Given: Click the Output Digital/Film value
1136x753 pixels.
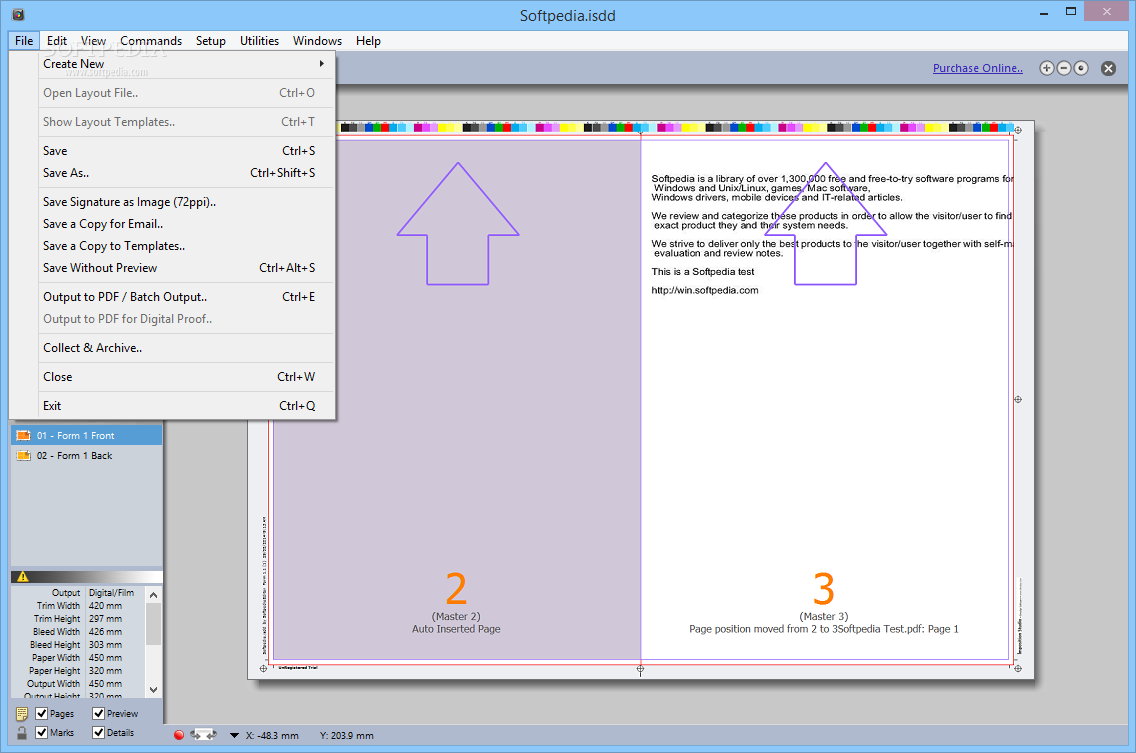Looking at the screenshot, I should 112,593.
